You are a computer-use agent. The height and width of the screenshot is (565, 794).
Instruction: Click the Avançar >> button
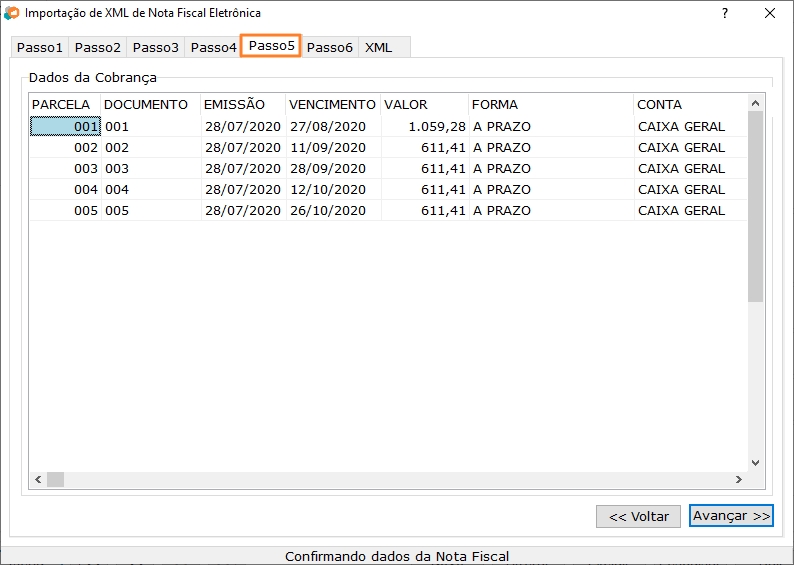click(x=731, y=516)
